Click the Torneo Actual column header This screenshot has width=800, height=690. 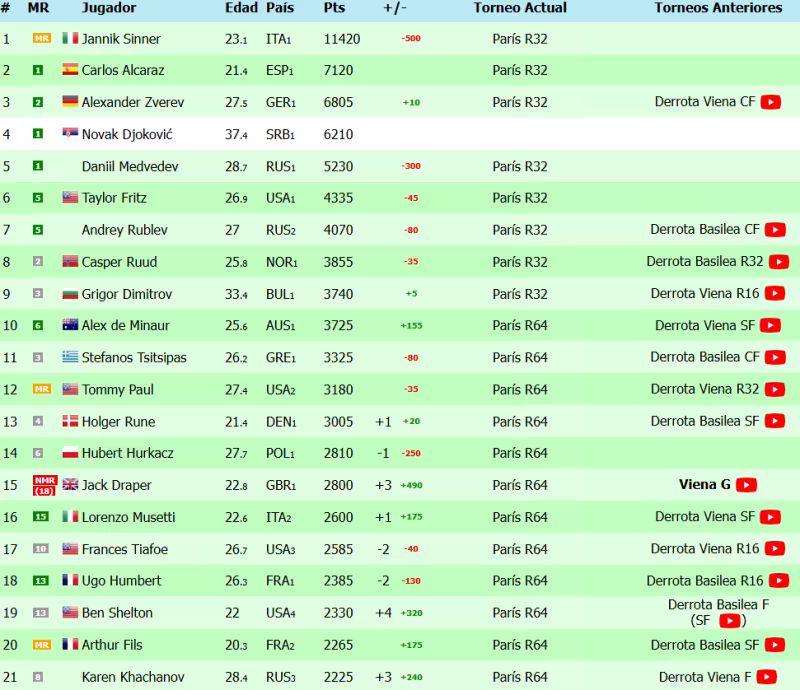[520, 8]
